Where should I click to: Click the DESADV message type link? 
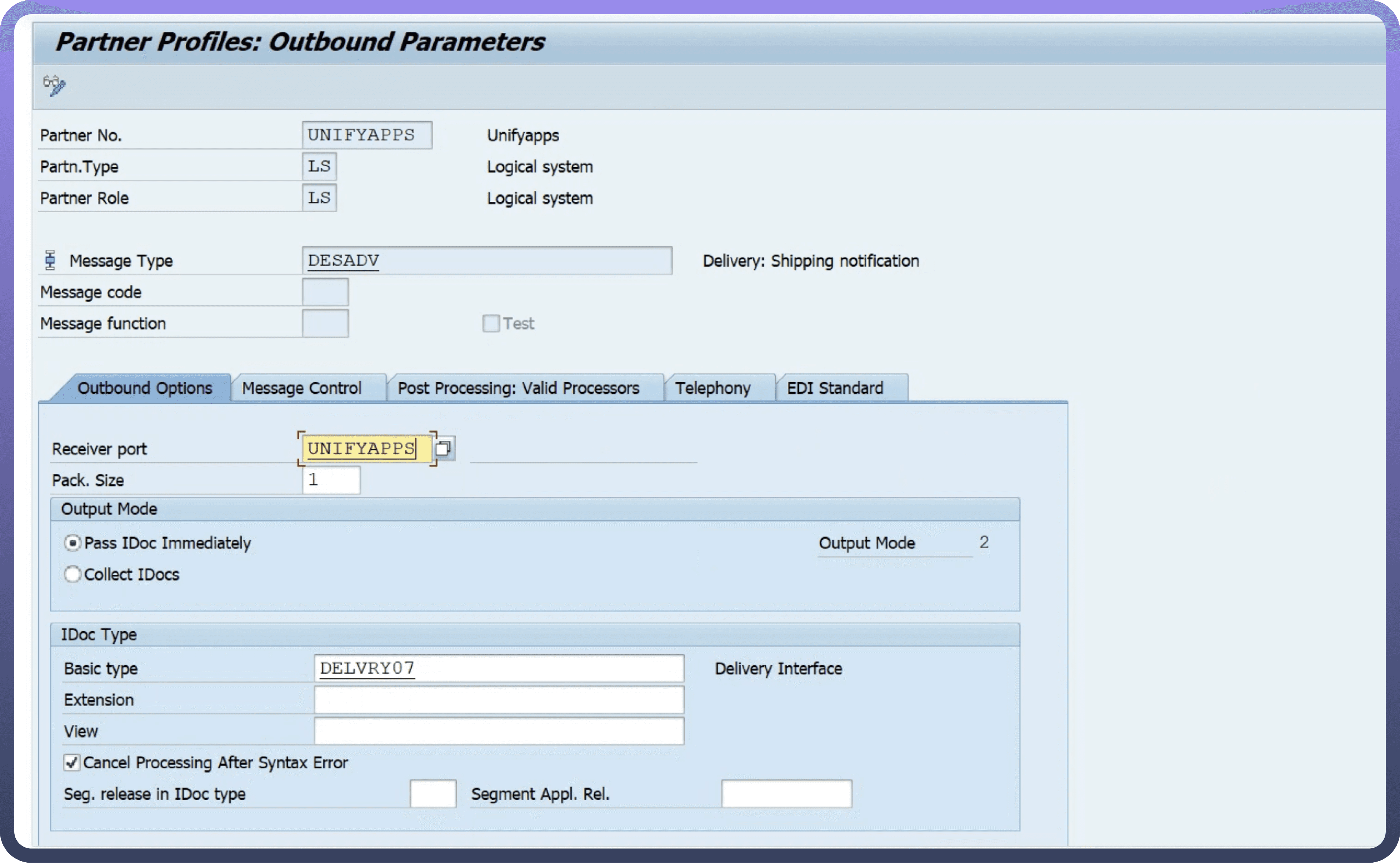[344, 261]
